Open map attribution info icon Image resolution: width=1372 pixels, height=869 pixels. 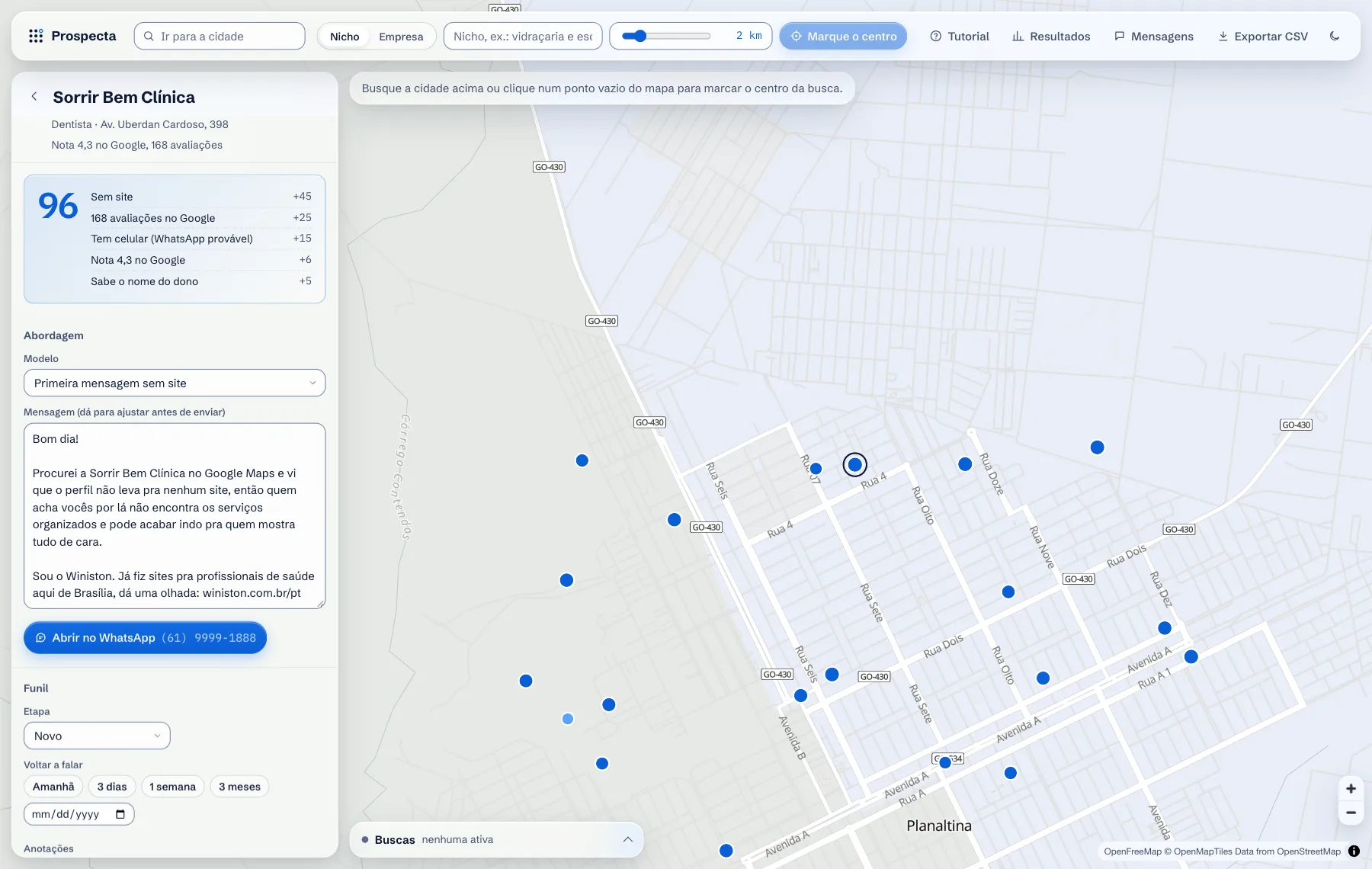click(1354, 851)
